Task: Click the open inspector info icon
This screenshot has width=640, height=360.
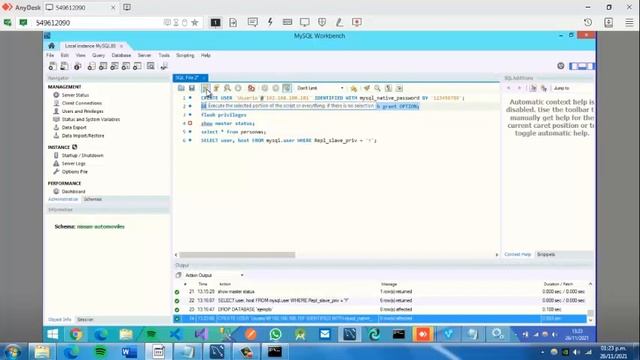Action: click(78, 66)
